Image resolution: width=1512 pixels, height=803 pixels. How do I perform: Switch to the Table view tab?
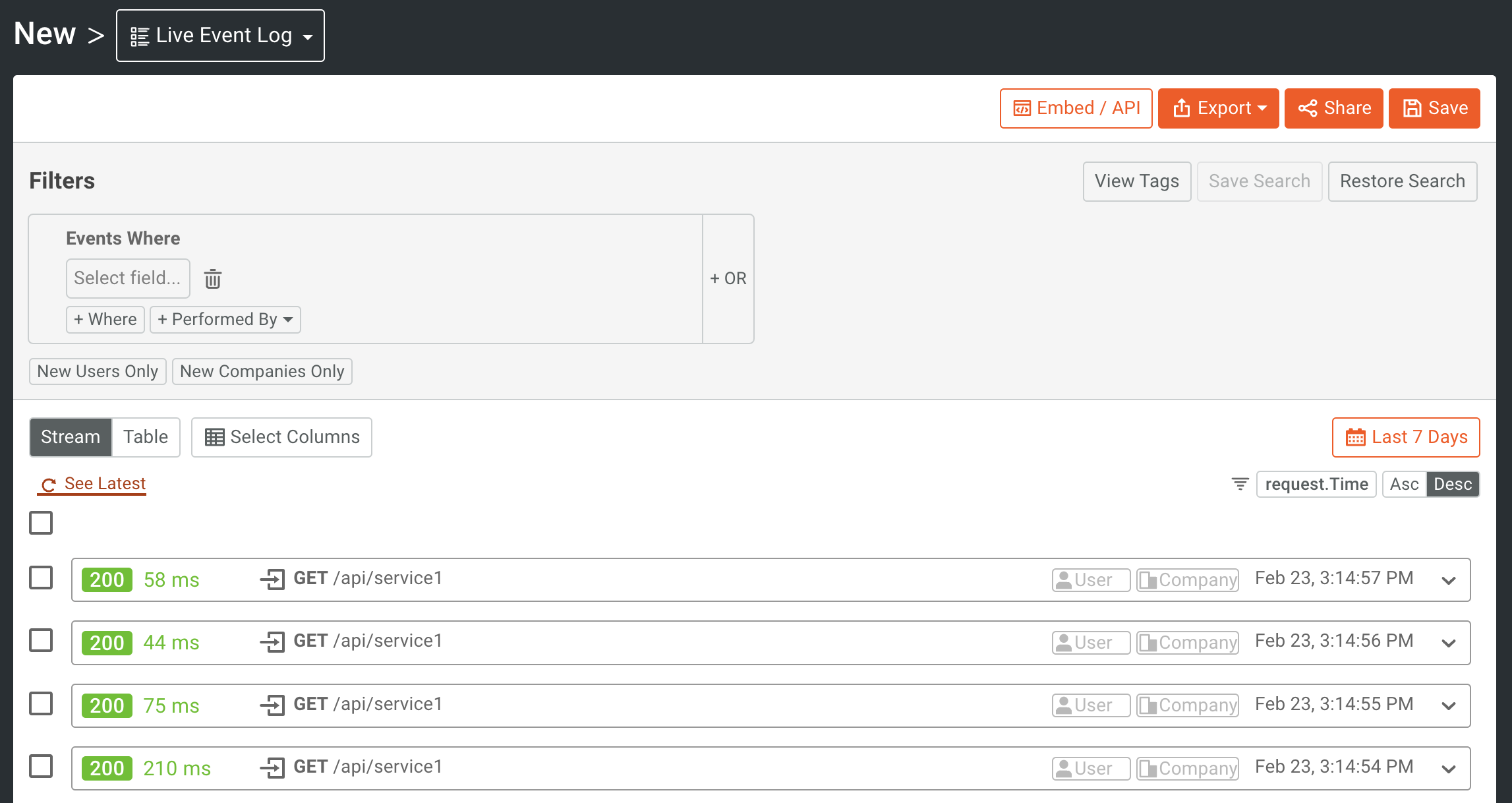(146, 437)
